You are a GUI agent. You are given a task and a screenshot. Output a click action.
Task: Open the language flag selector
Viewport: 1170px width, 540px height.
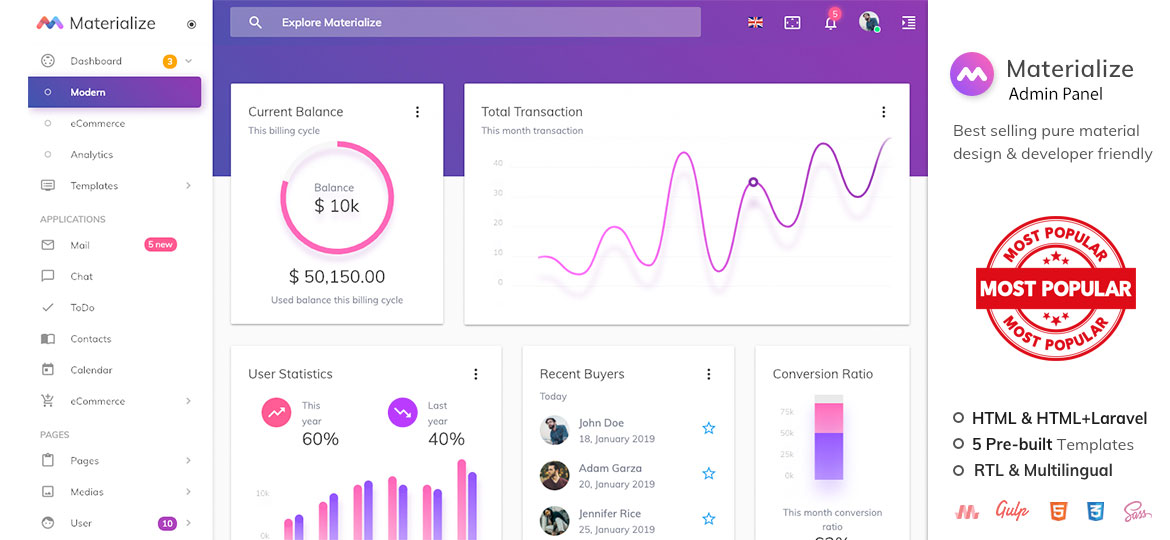[x=756, y=22]
